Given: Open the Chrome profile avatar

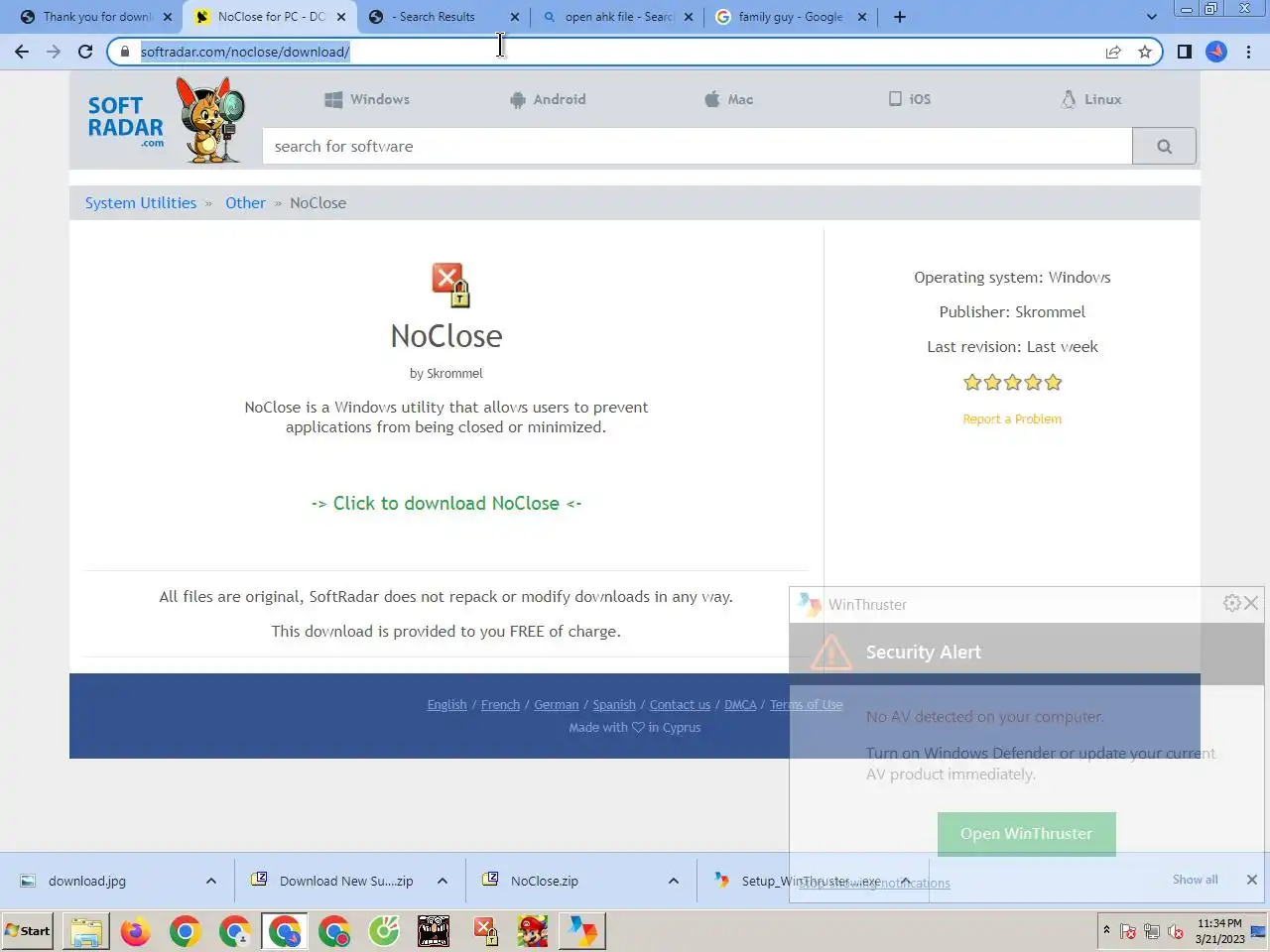Looking at the screenshot, I should click(1216, 52).
